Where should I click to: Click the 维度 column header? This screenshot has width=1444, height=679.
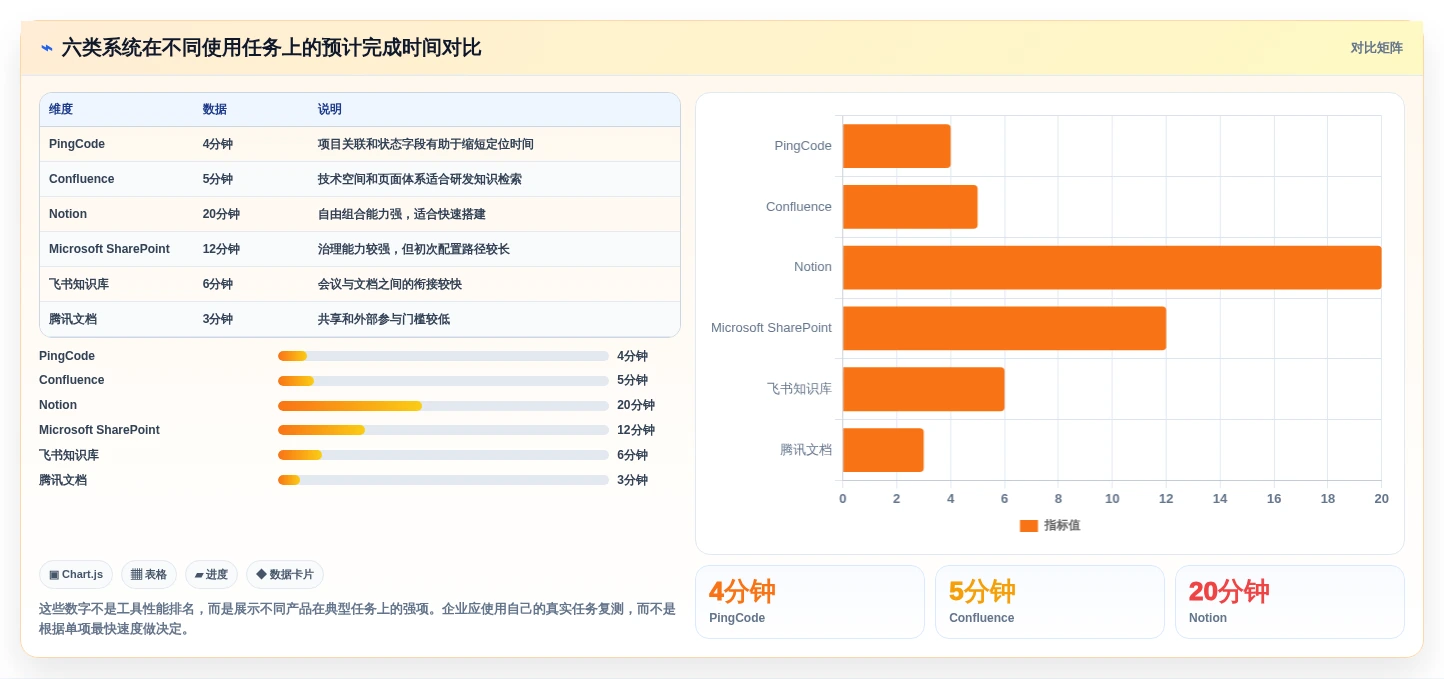click(61, 109)
